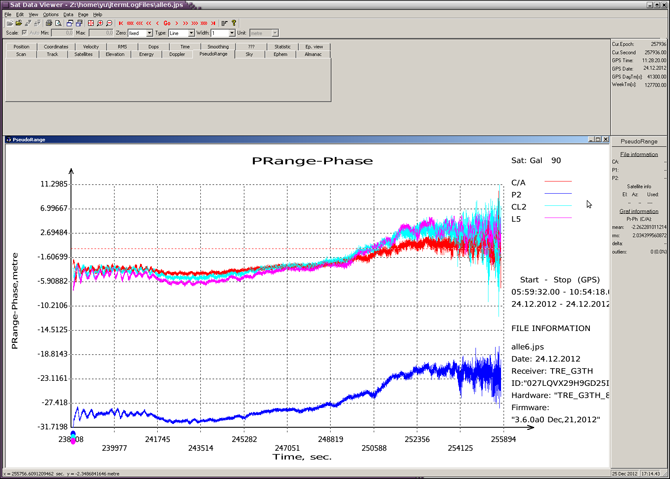Click the Max scale input field
Screen dimensions: 670x479
[100, 33]
